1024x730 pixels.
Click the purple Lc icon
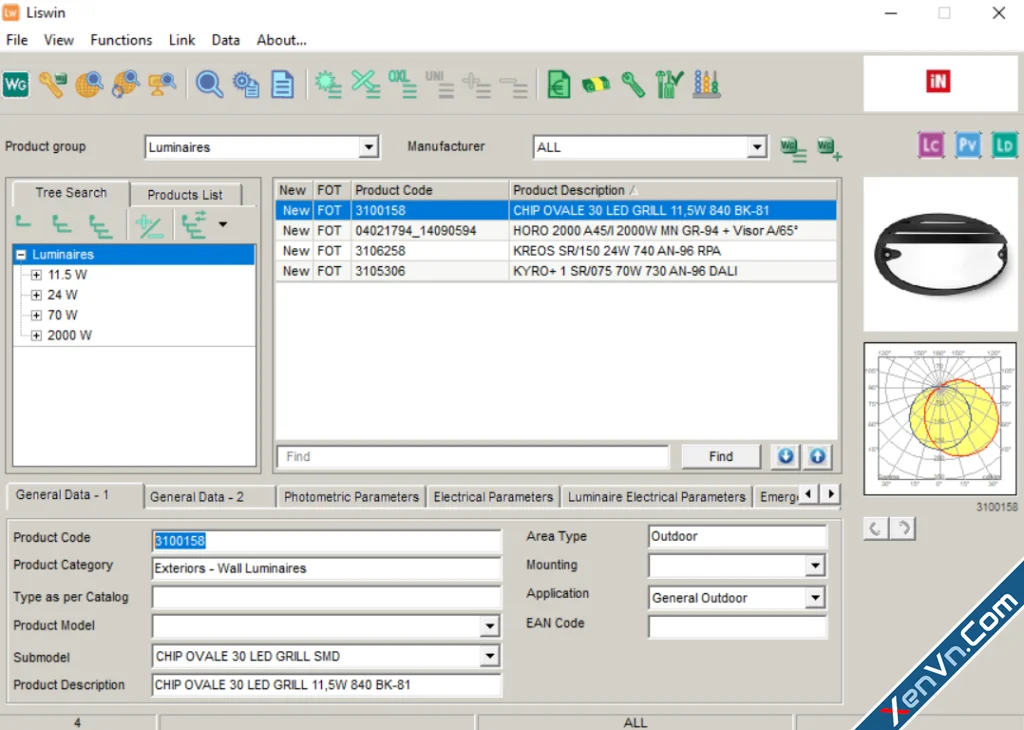pyautogui.click(x=931, y=145)
